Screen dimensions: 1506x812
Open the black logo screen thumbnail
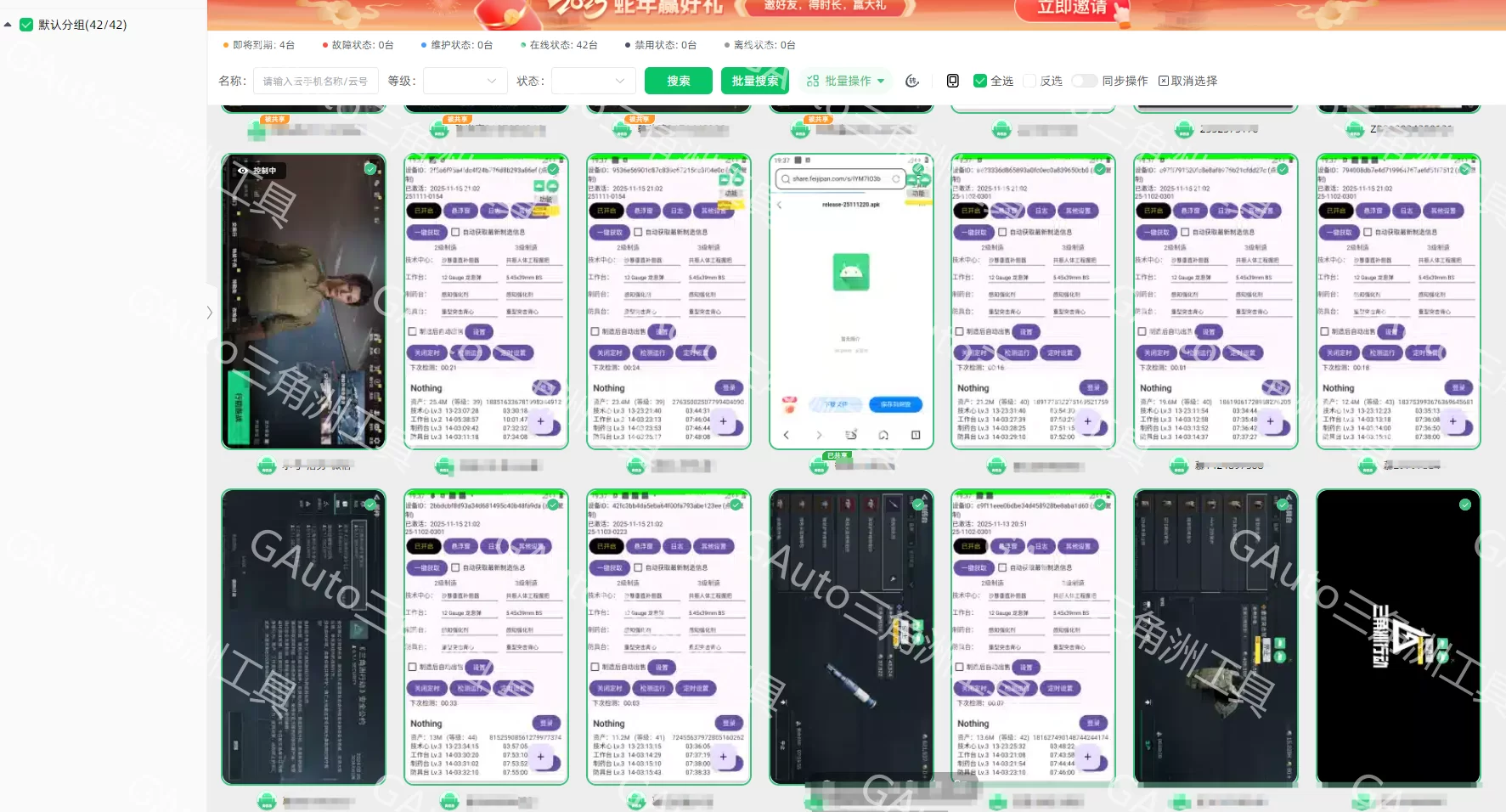[1398, 637]
